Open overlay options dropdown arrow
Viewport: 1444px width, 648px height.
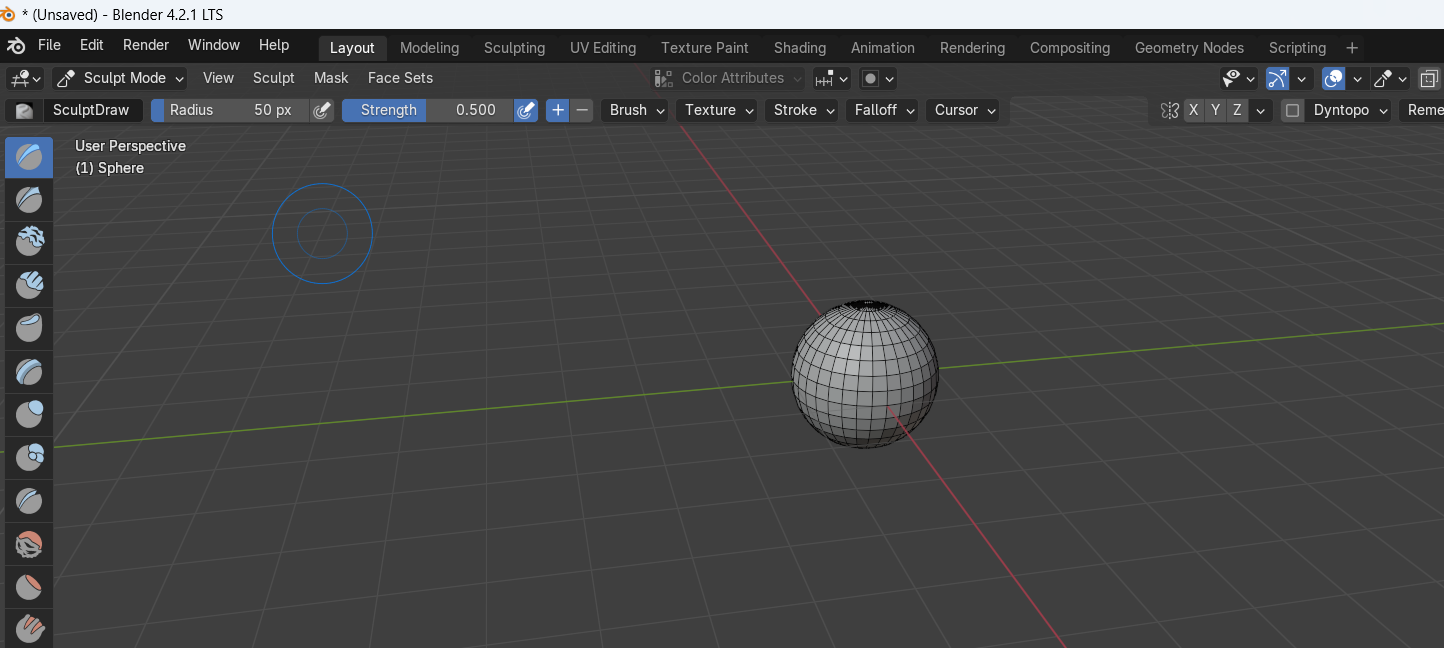click(1357, 78)
